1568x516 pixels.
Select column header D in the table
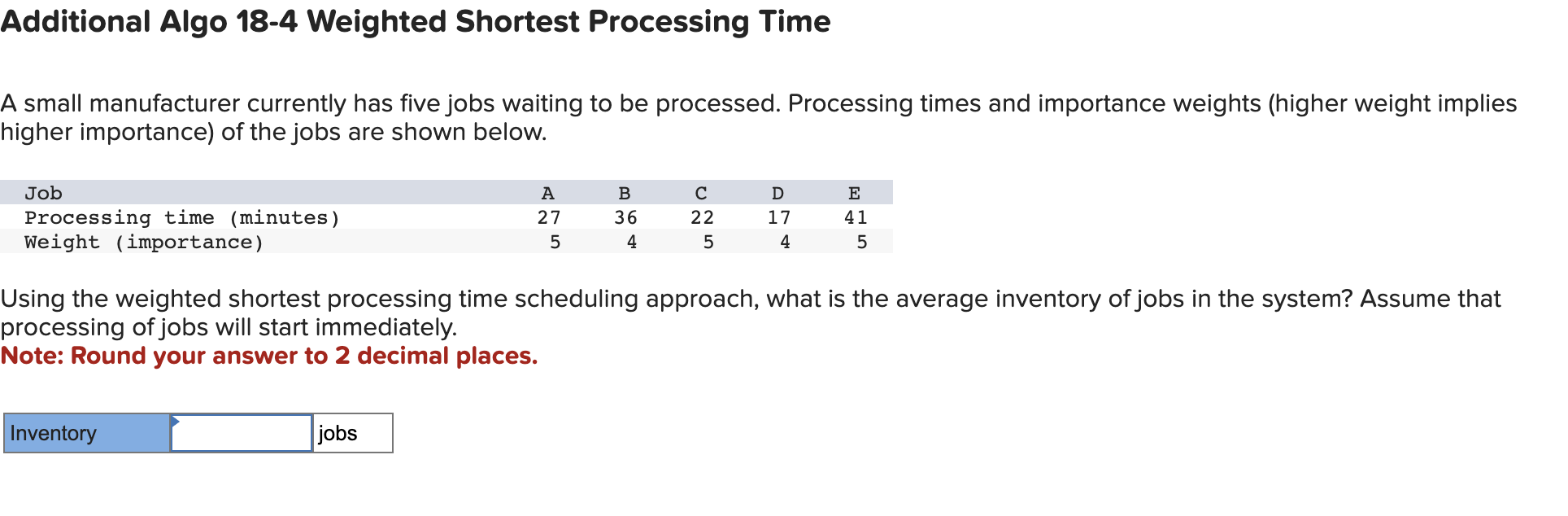pyautogui.click(x=777, y=192)
